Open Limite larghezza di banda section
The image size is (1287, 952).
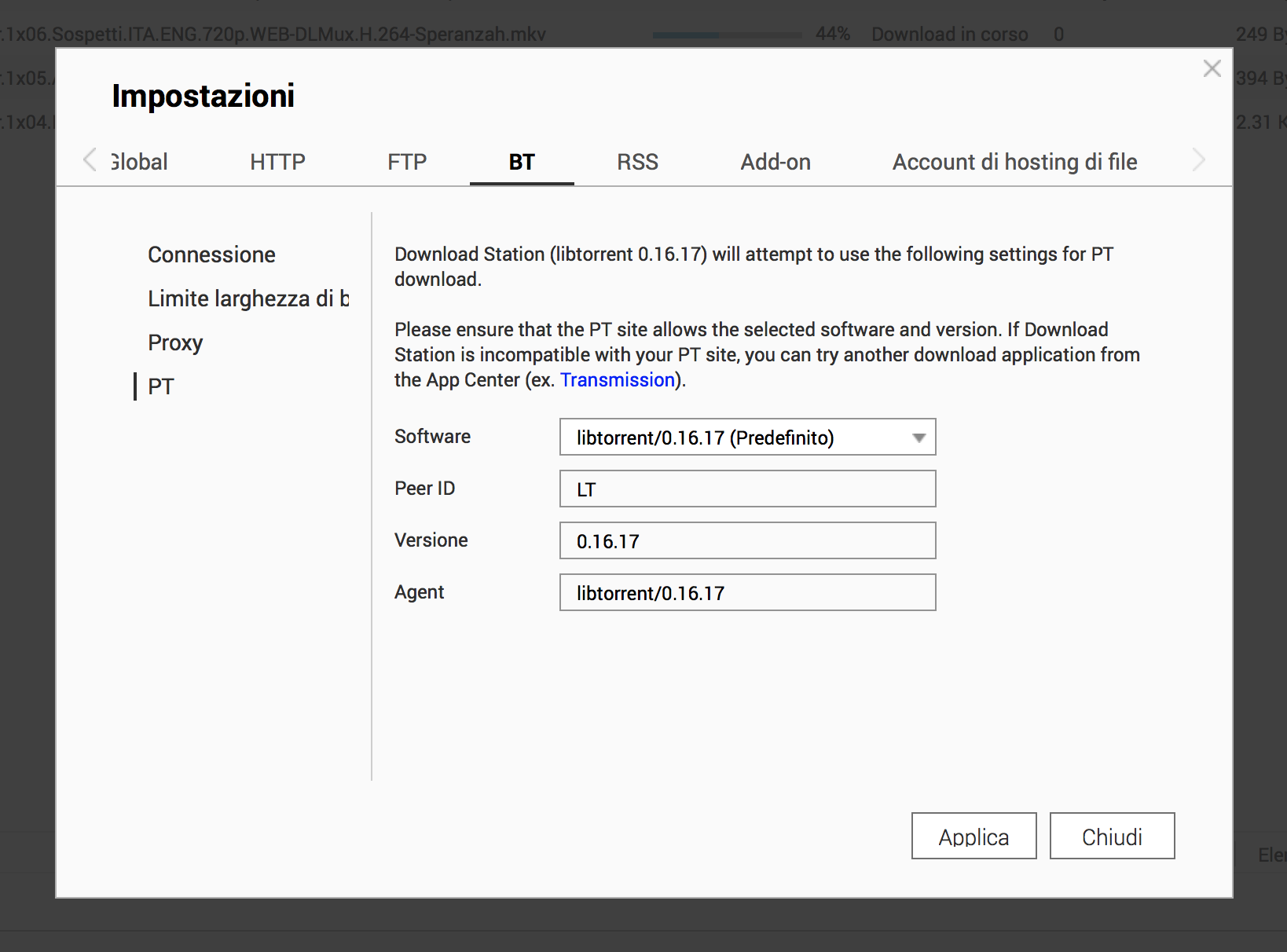click(247, 298)
